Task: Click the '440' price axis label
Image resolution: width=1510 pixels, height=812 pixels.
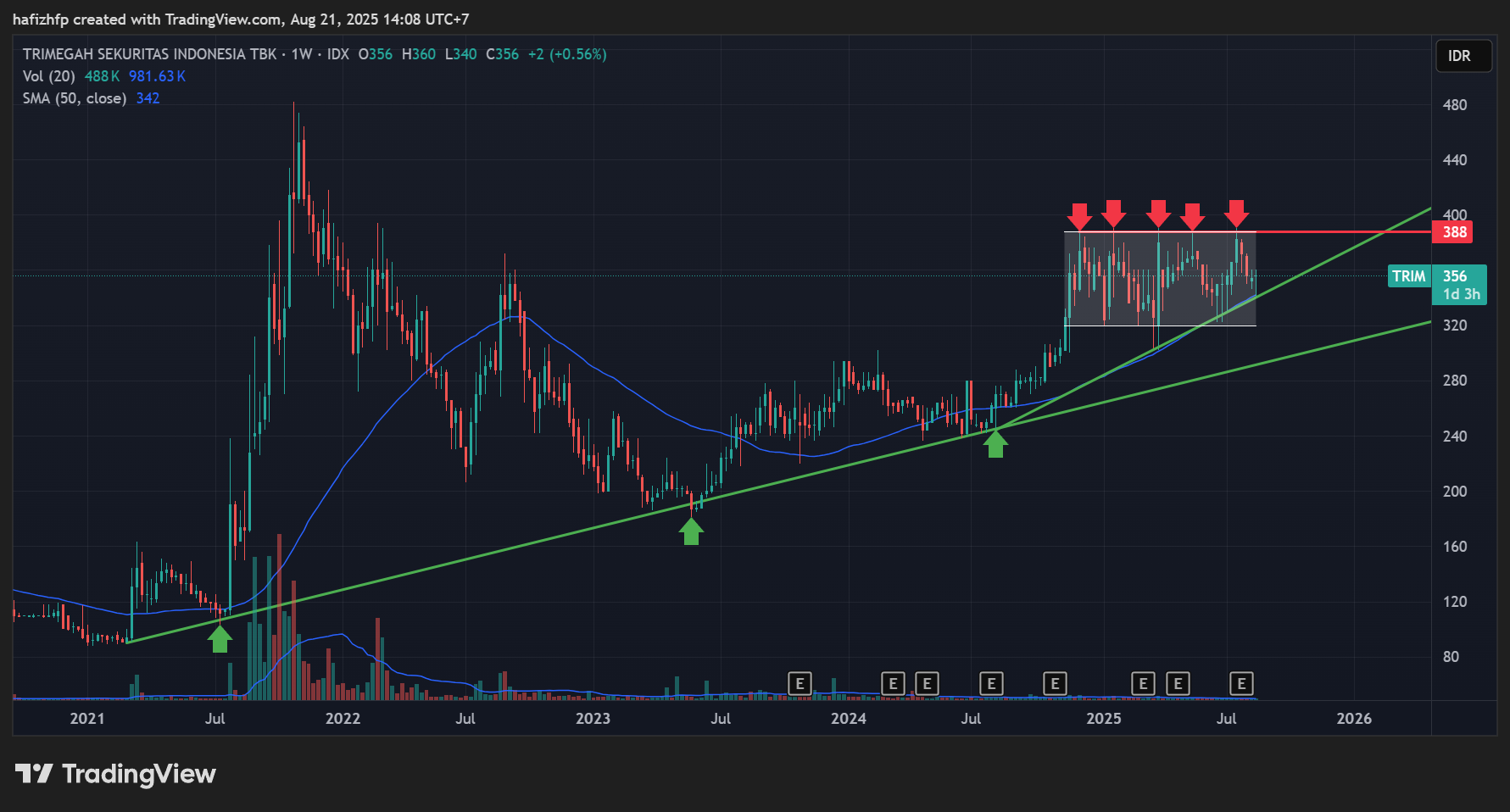Action: click(x=1455, y=160)
